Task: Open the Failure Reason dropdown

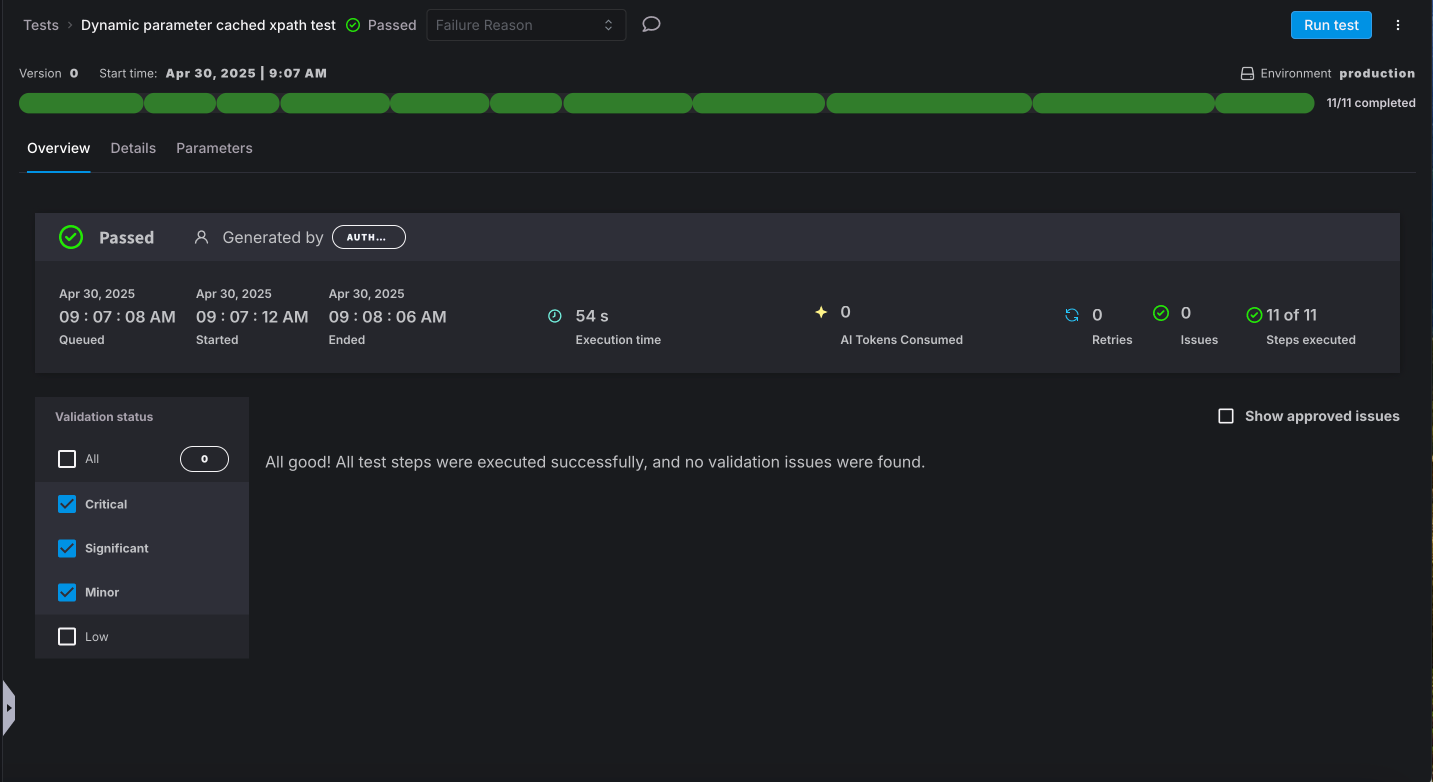Action: tap(525, 25)
